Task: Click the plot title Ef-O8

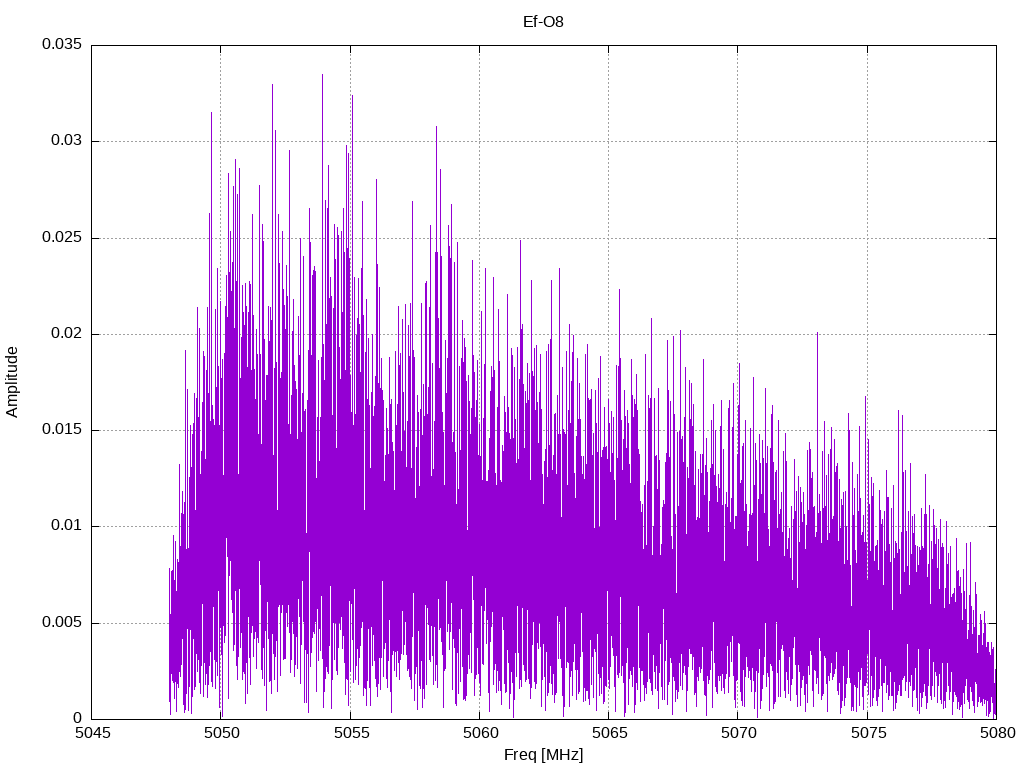Action: 543,22
